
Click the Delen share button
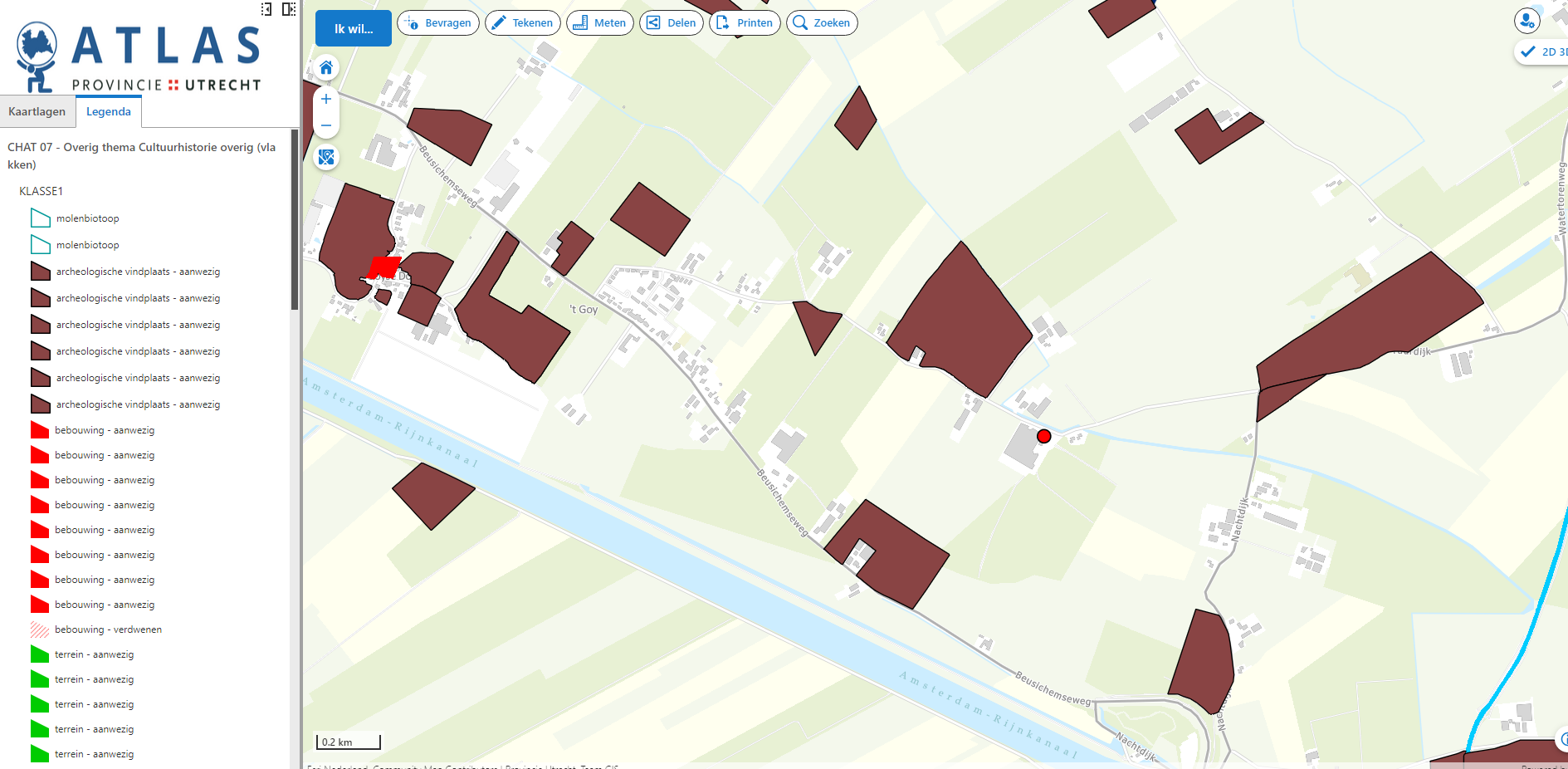coord(671,23)
